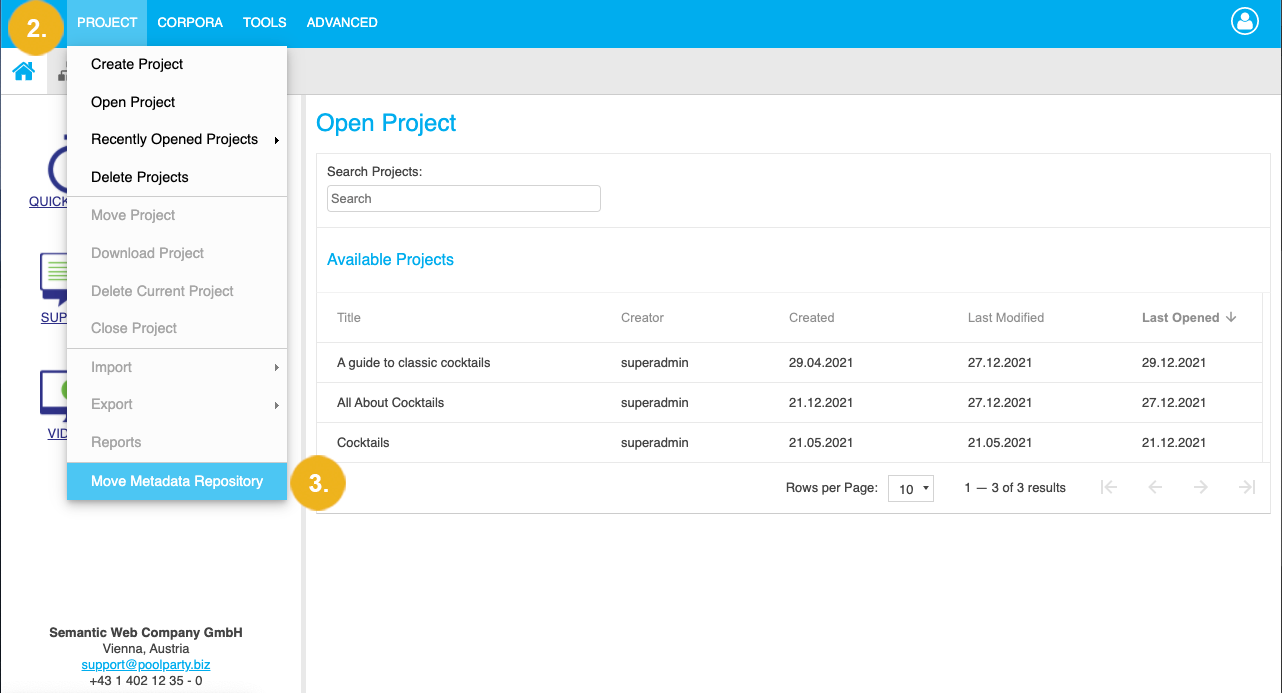Image resolution: width=1282 pixels, height=693 pixels.
Task: Select Move Metadata Repository from the menu
Action: tap(176, 481)
